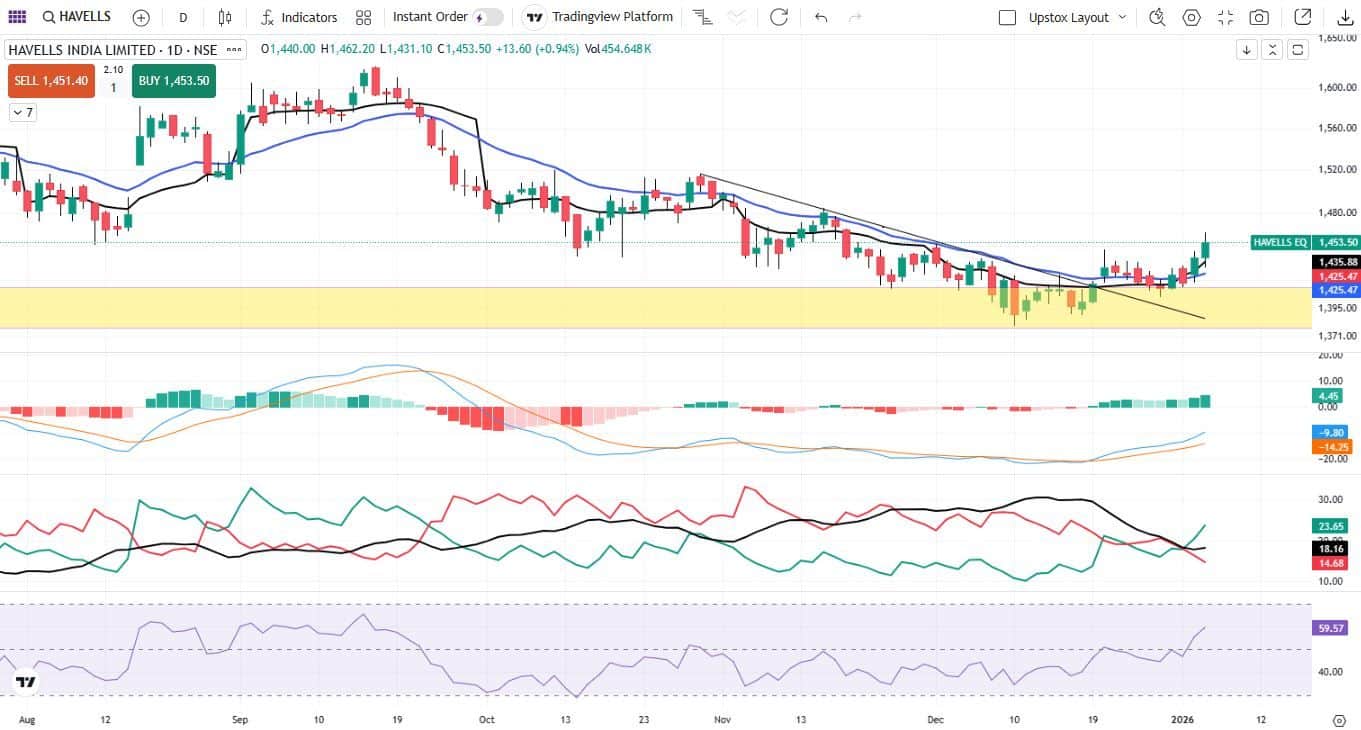Click the RSI 59.57 value label
Image resolution: width=1361 pixels, height=730 pixels.
[1332, 628]
